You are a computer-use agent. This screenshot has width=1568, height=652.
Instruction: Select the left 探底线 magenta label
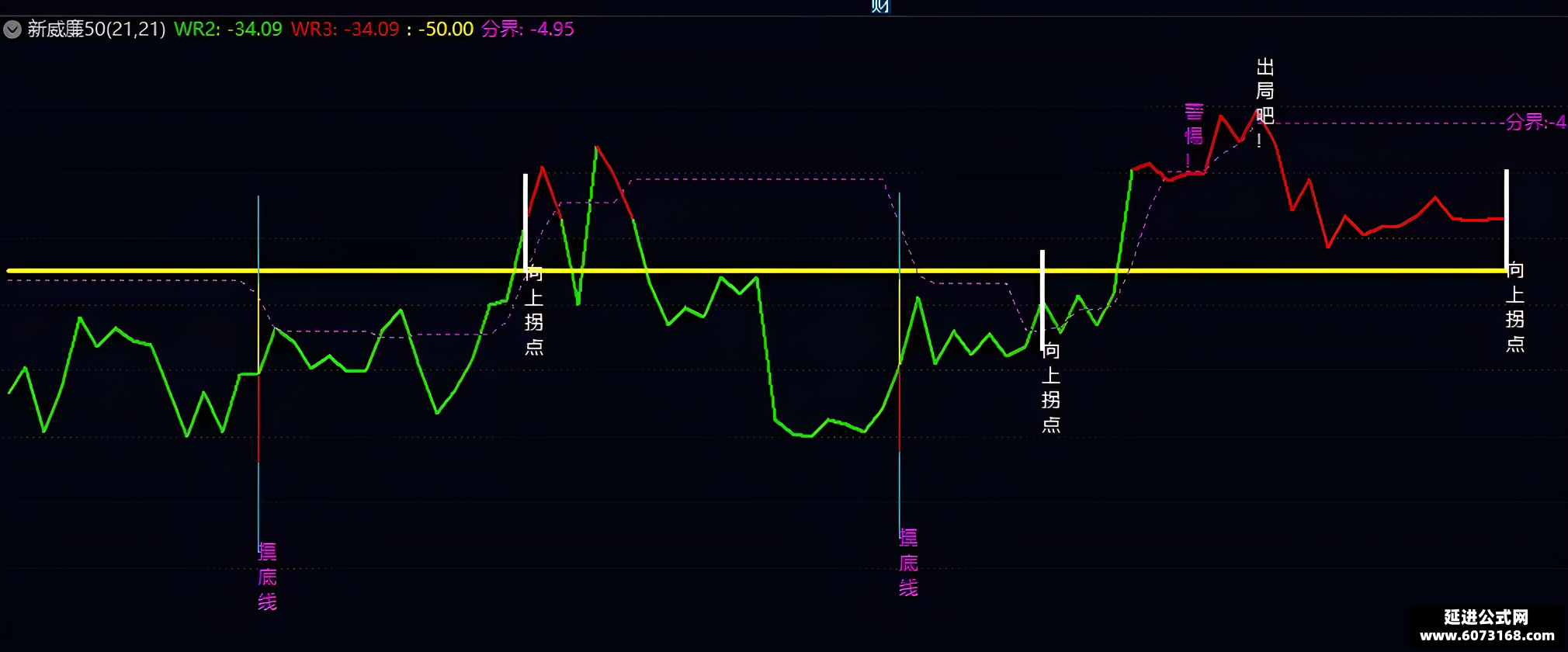pos(267,577)
